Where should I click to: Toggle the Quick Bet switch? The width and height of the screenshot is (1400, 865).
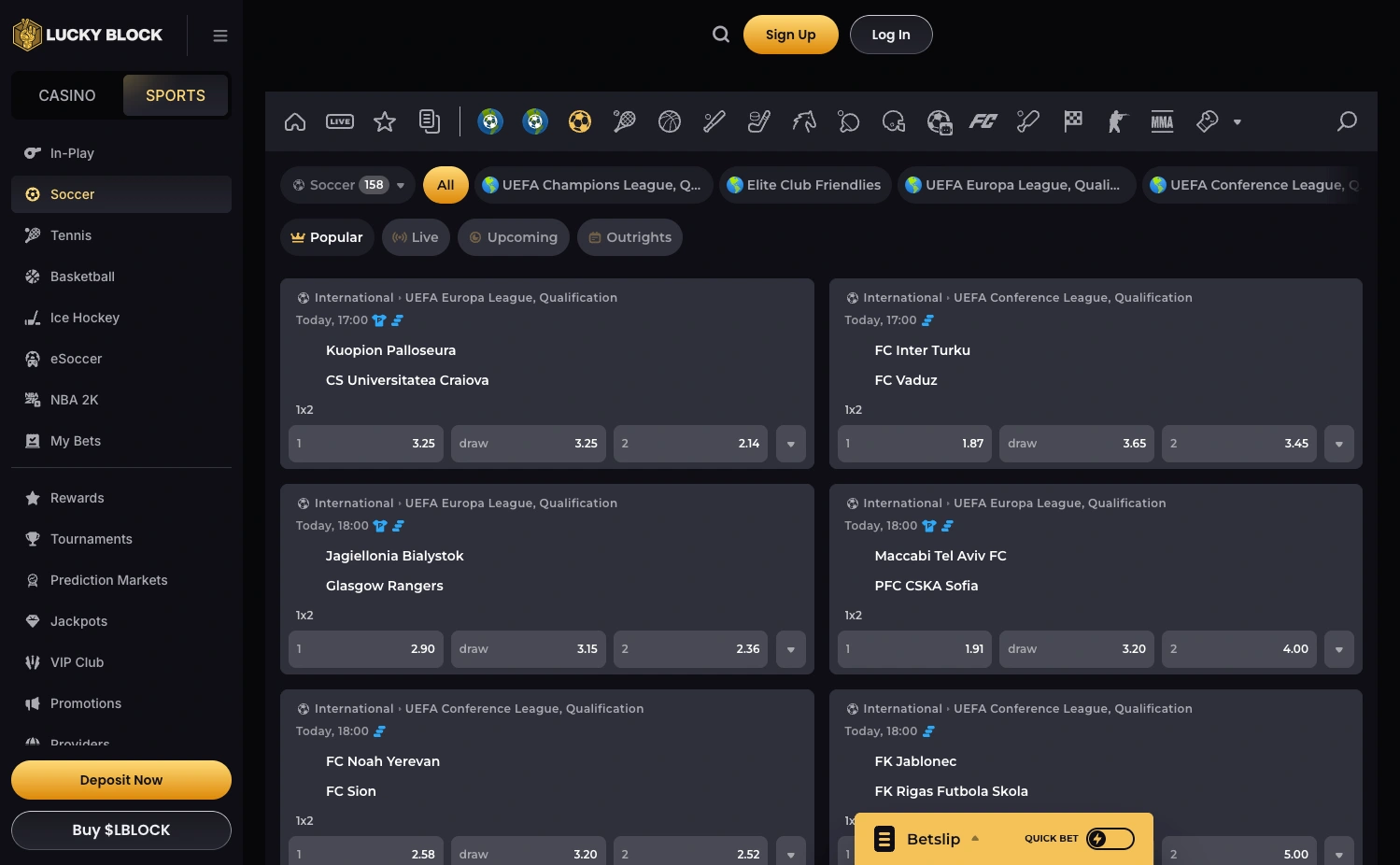click(1110, 839)
